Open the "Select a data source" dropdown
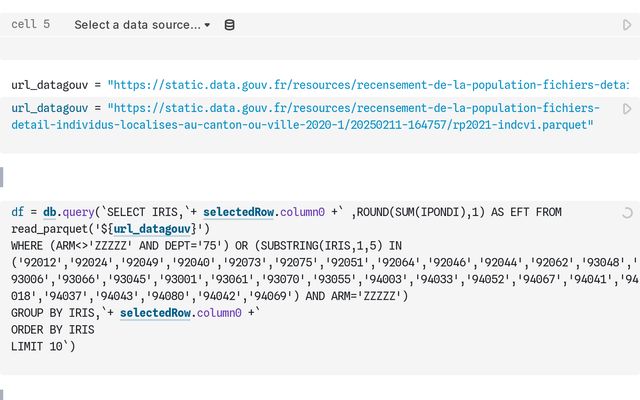This screenshot has width=640, height=400. click(x=142, y=24)
